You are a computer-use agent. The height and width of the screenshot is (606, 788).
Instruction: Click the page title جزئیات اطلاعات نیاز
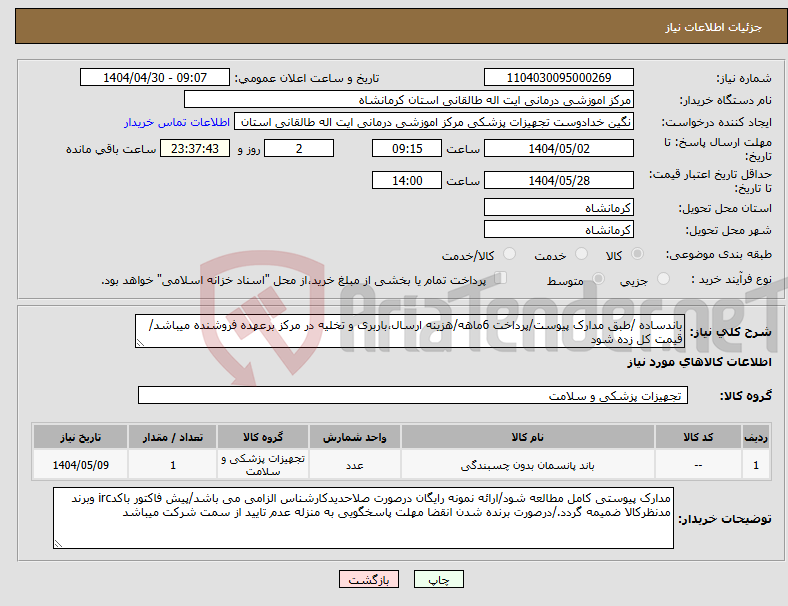(x=714, y=27)
